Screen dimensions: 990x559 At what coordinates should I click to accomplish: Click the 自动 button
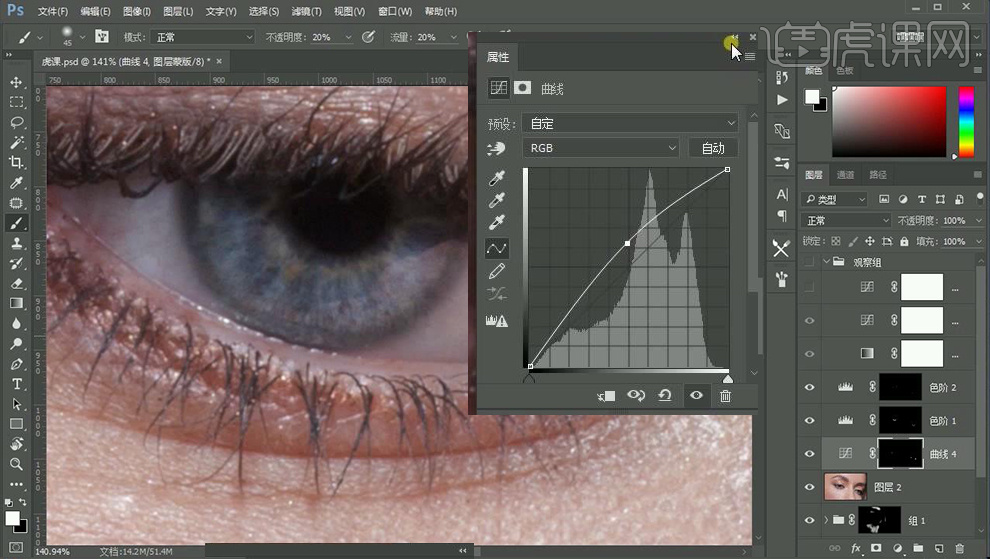click(713, 148)
